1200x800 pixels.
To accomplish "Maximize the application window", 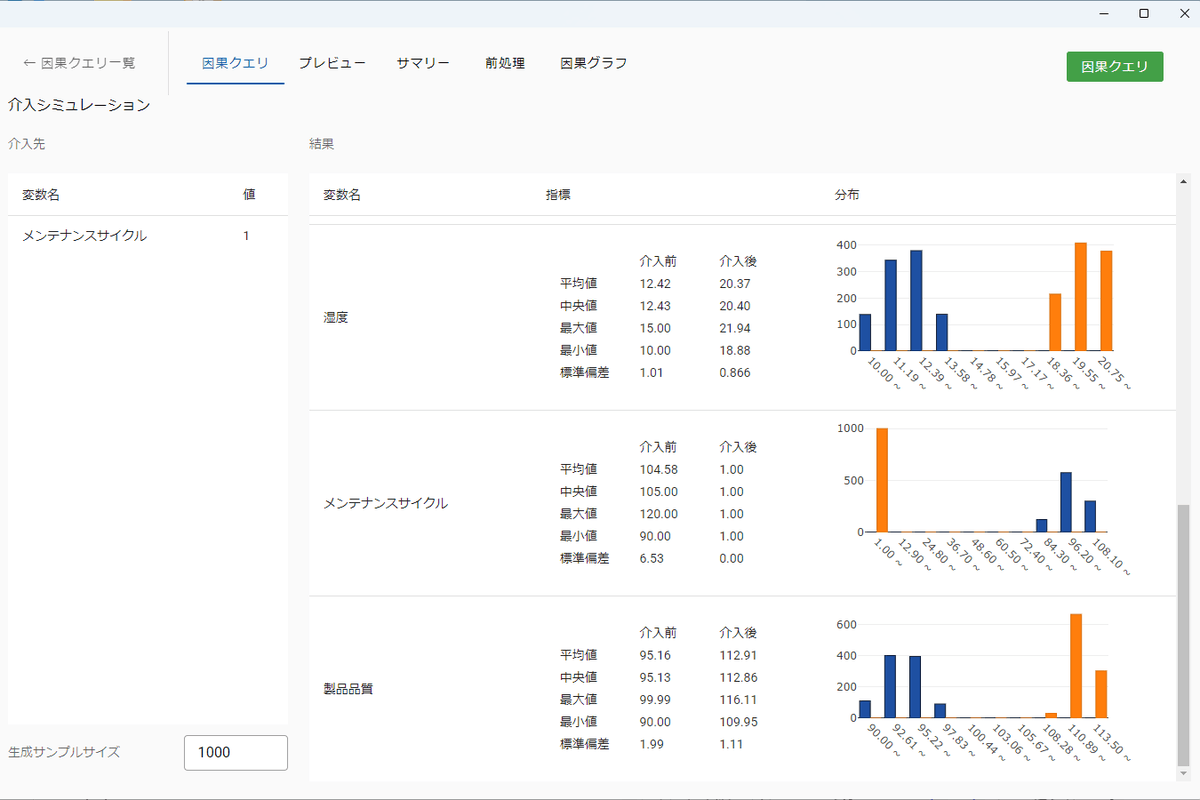I will 1144,13.
